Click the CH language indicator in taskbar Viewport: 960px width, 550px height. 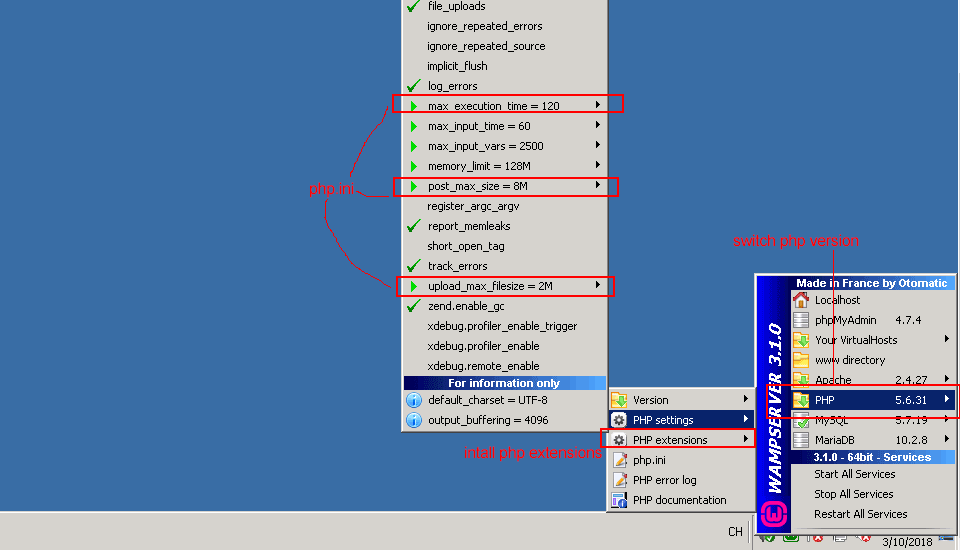coord(735,532)
